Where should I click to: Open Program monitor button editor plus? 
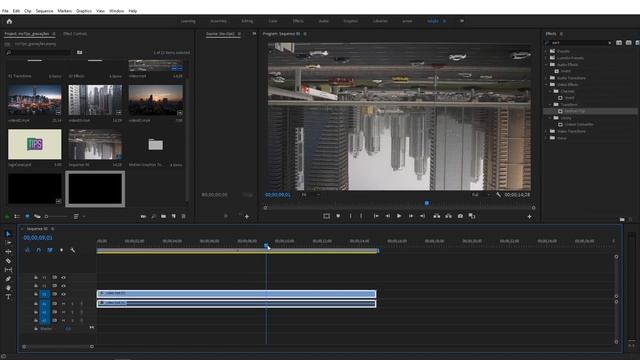pos(529,216)
